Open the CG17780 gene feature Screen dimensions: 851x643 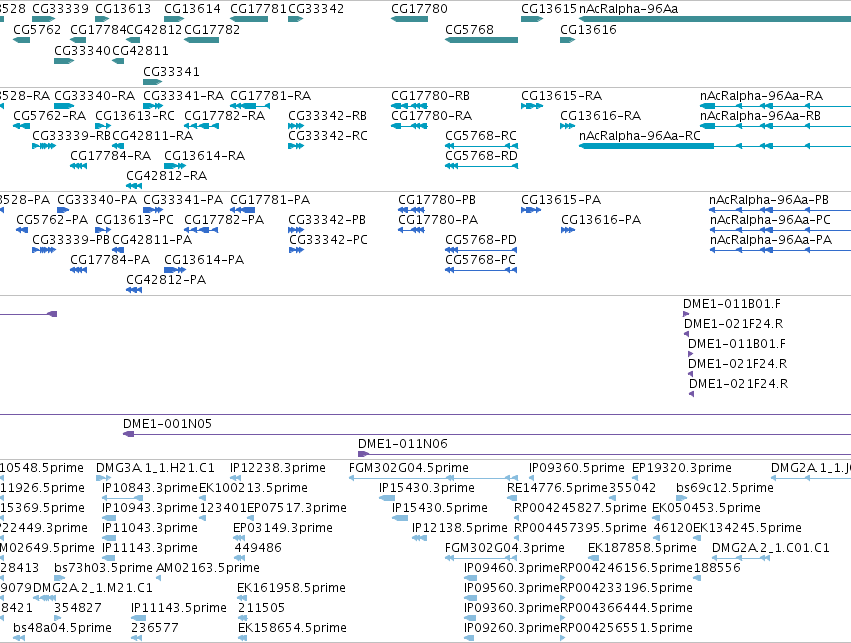click(x=409, y=19)
